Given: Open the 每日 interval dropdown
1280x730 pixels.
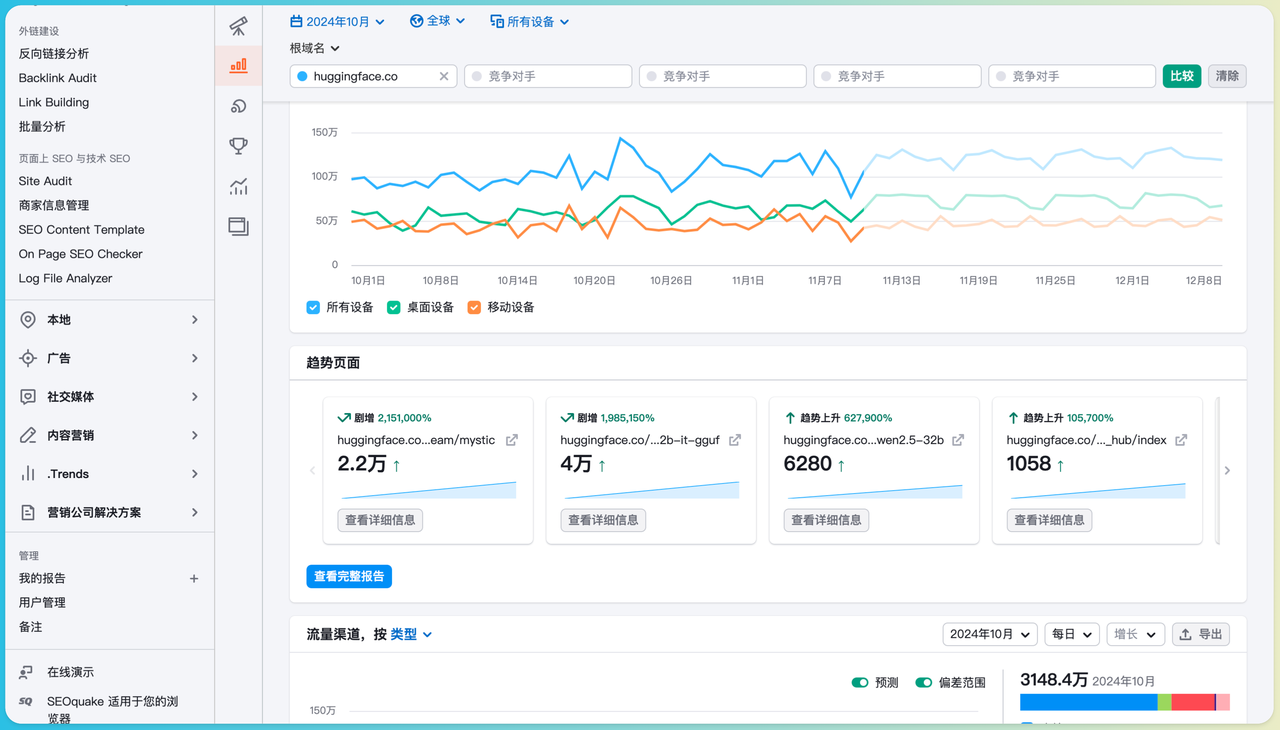Looking at the screenshot, I should (x=1072, y=634).
